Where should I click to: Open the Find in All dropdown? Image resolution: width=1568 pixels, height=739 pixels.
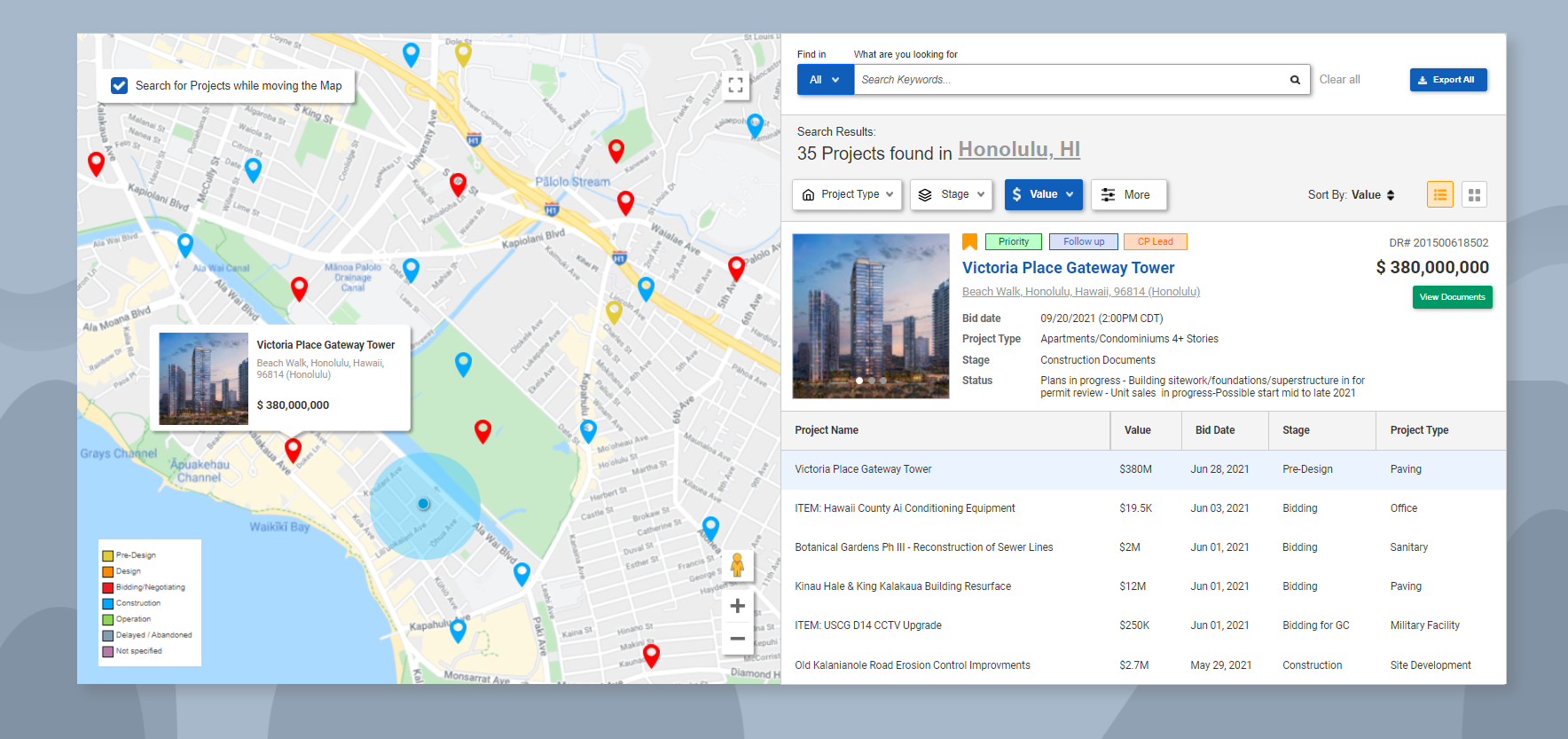click(825, 80)
